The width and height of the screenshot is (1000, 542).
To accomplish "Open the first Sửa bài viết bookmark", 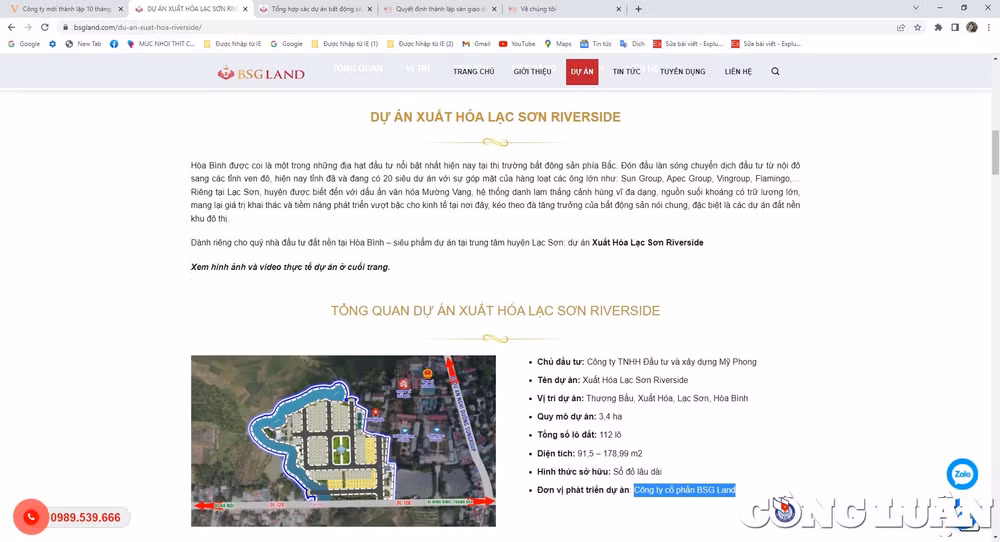I will (x=688, y=44).
